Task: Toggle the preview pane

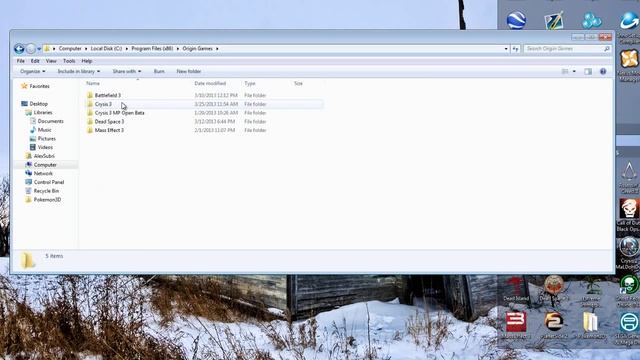Action: click(x=588, y=71)
